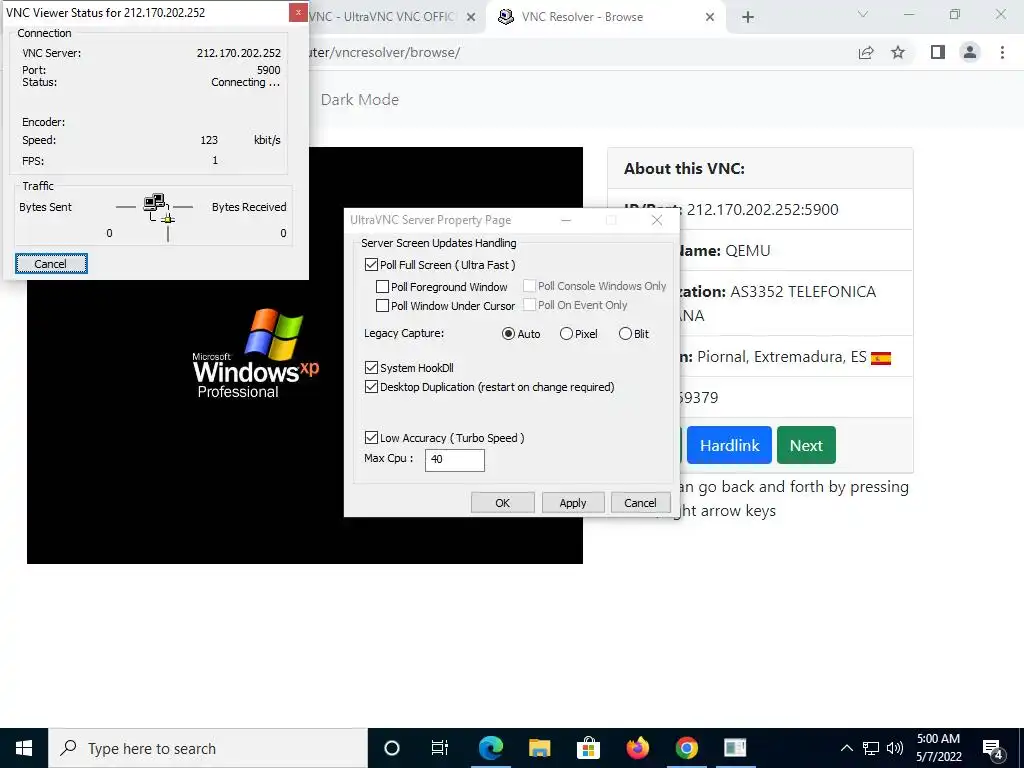
Task: Click the Spain flag icon
Action: coord(881,358)
